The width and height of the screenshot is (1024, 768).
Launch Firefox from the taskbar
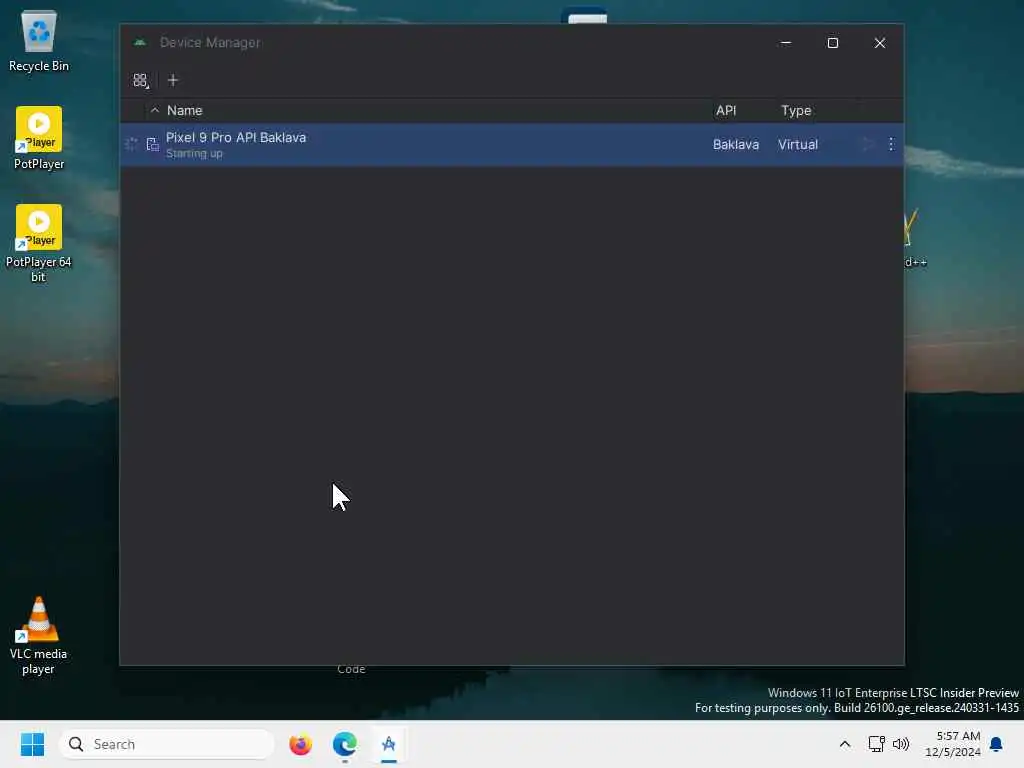(x=300, y=744)
